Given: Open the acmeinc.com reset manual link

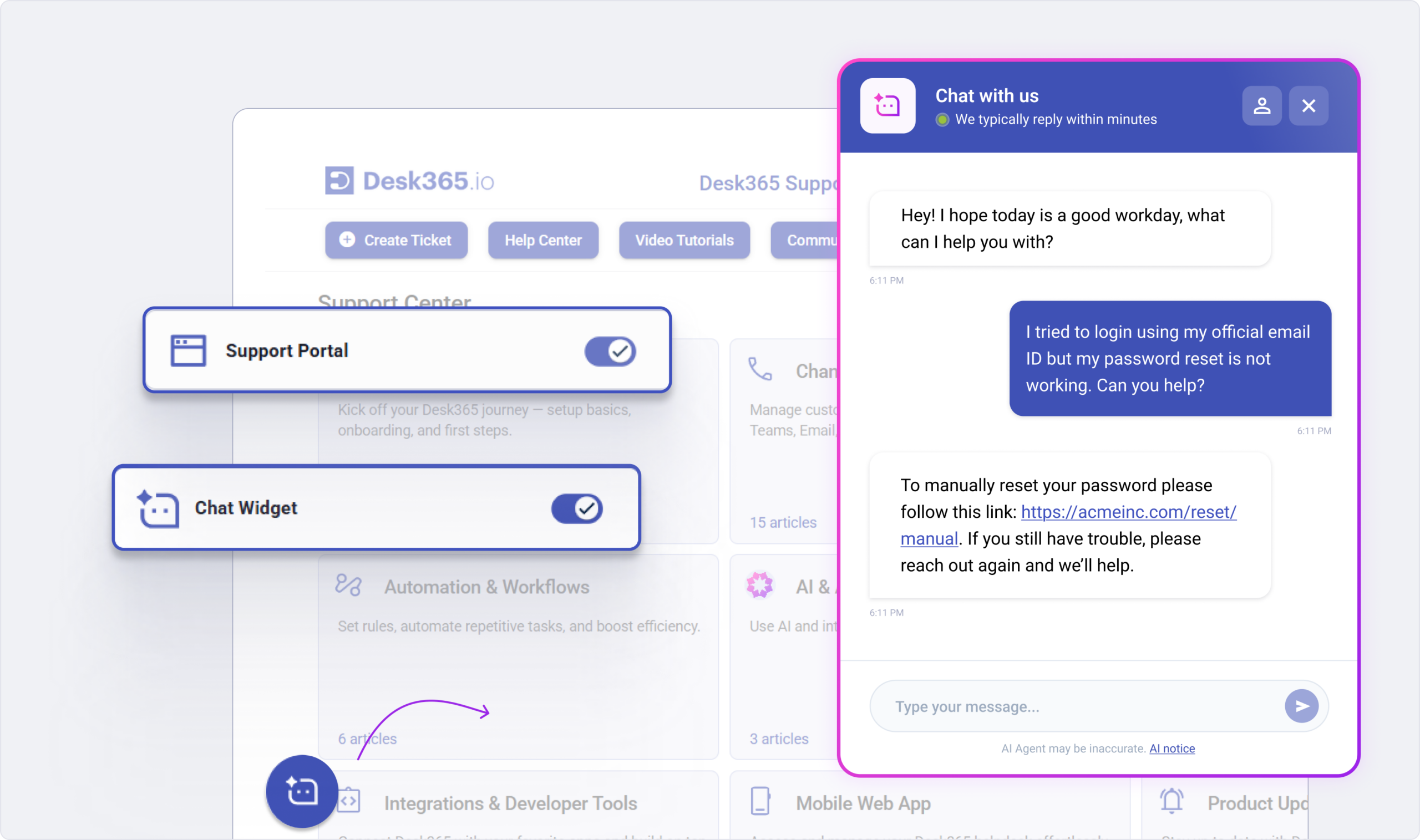Looking at the screenshot, I should (x=1128, y=512).
